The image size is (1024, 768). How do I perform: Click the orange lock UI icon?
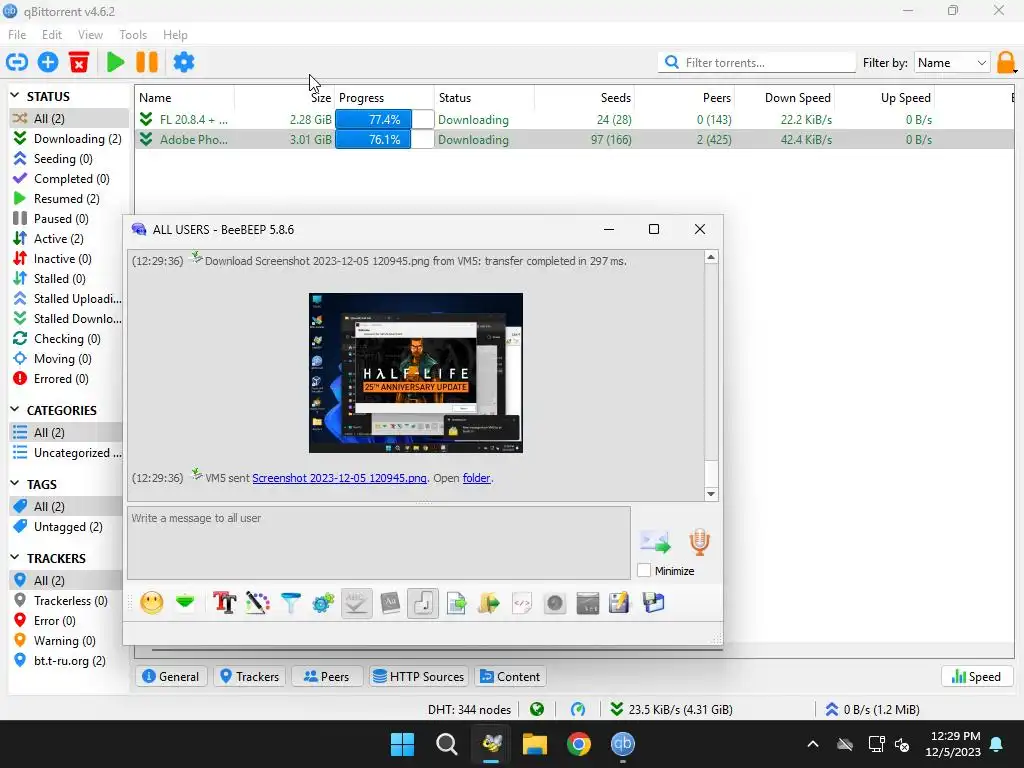(1006, 63)
